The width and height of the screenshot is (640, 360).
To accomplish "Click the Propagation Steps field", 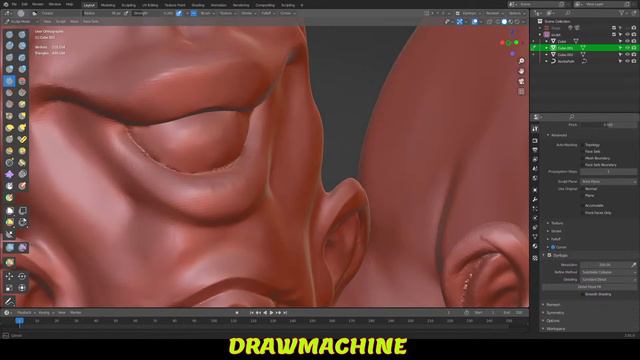I will (x=608, y=172).
